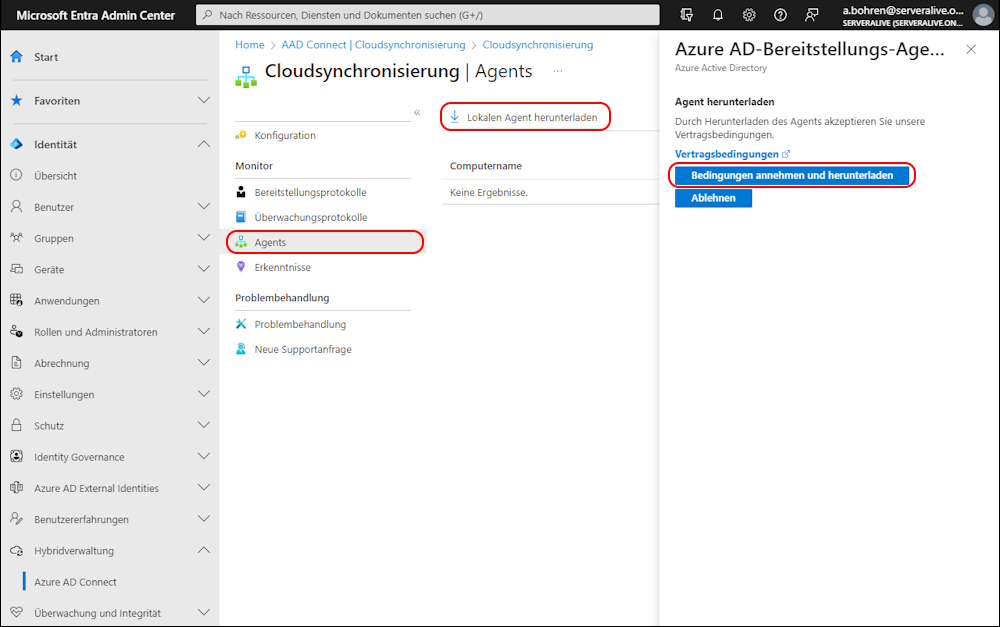The height and width of the screenshot is (627, 1000).
Task: Select the Agents menu item
Action: click(x=325, y=242)
